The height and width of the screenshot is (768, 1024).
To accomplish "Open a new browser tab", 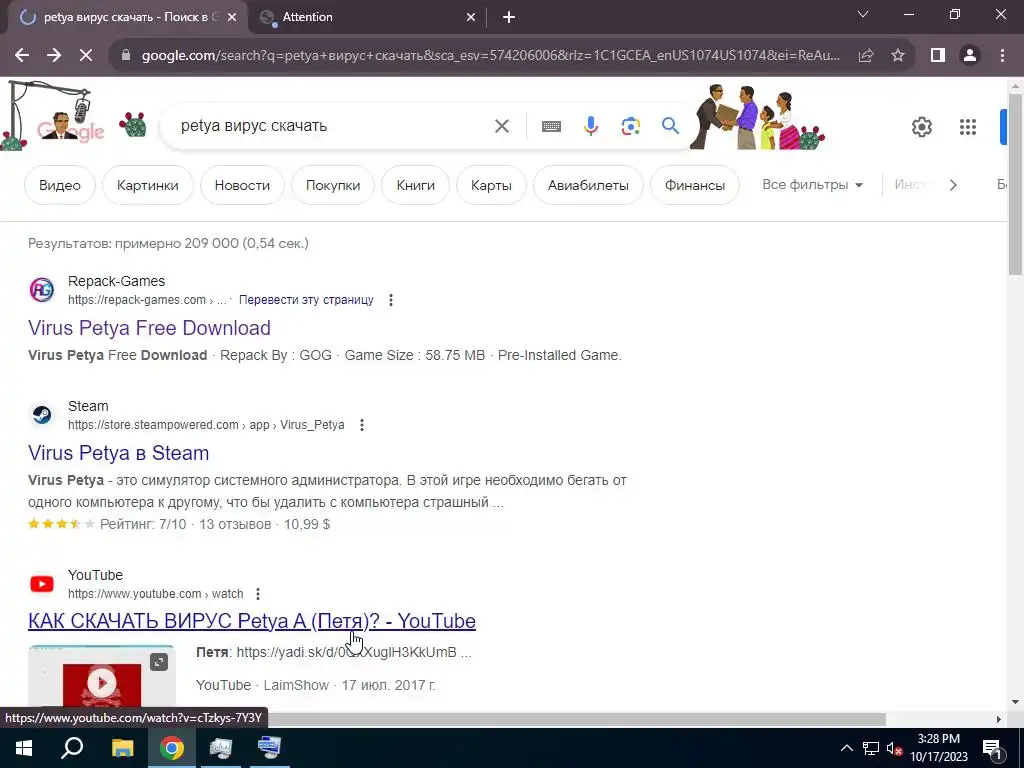I will (509, 18).
